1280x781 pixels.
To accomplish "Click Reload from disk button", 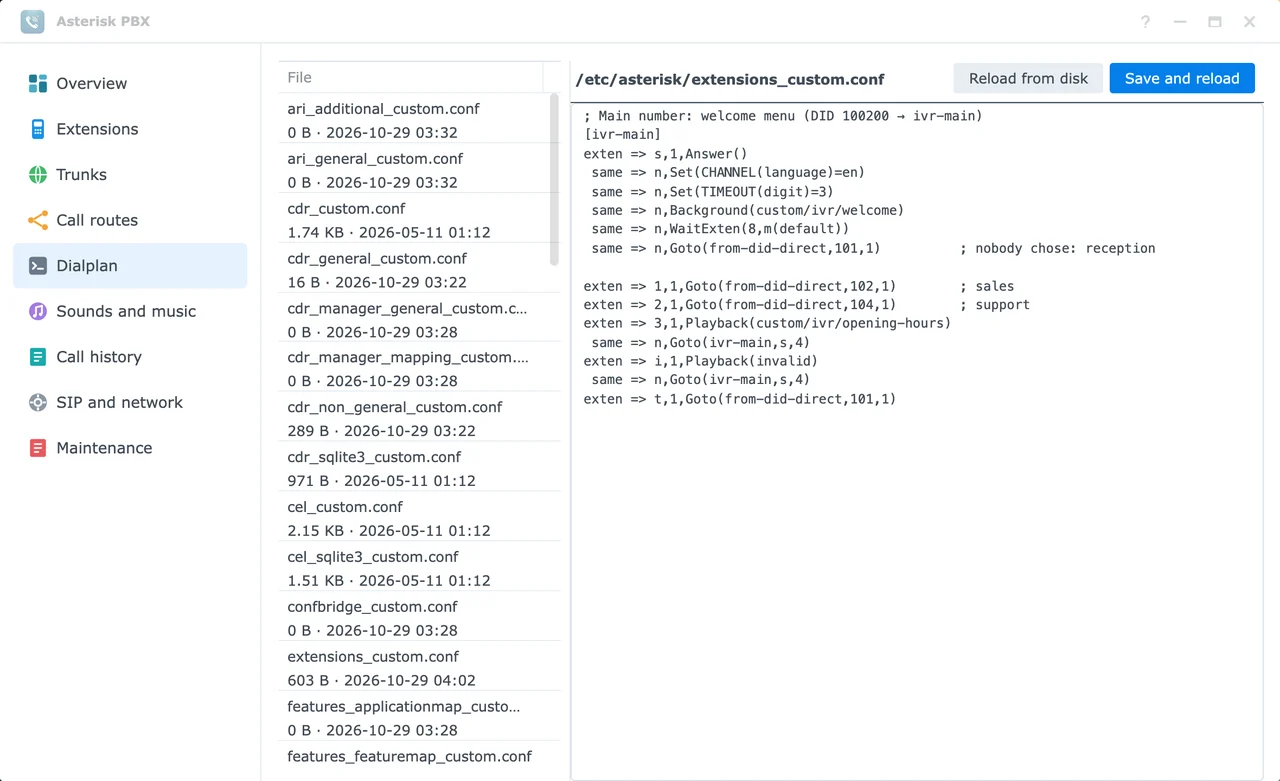I will coord(1028,78).
